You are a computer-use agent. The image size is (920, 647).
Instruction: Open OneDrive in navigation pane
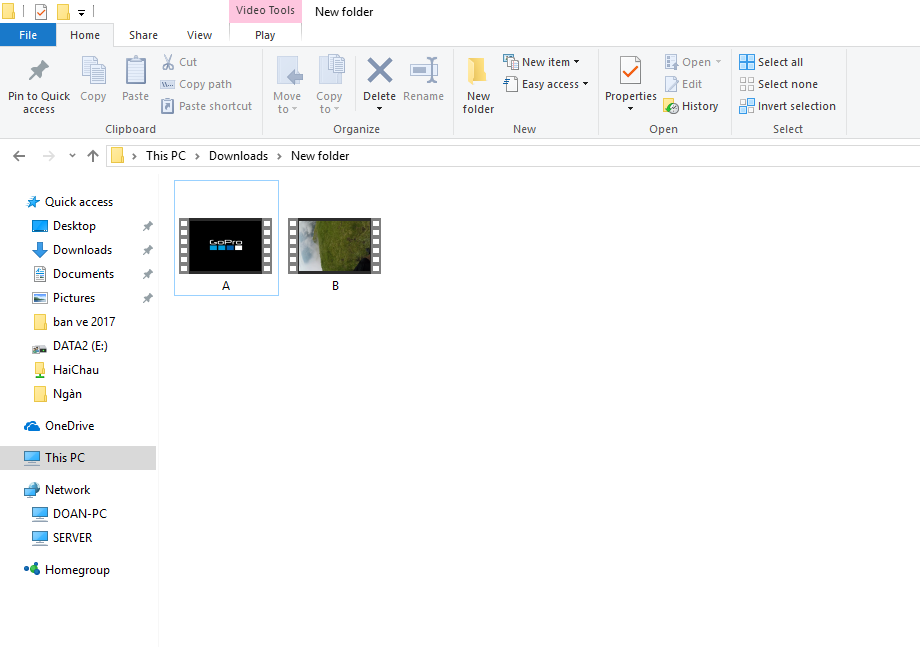(69, 426)
